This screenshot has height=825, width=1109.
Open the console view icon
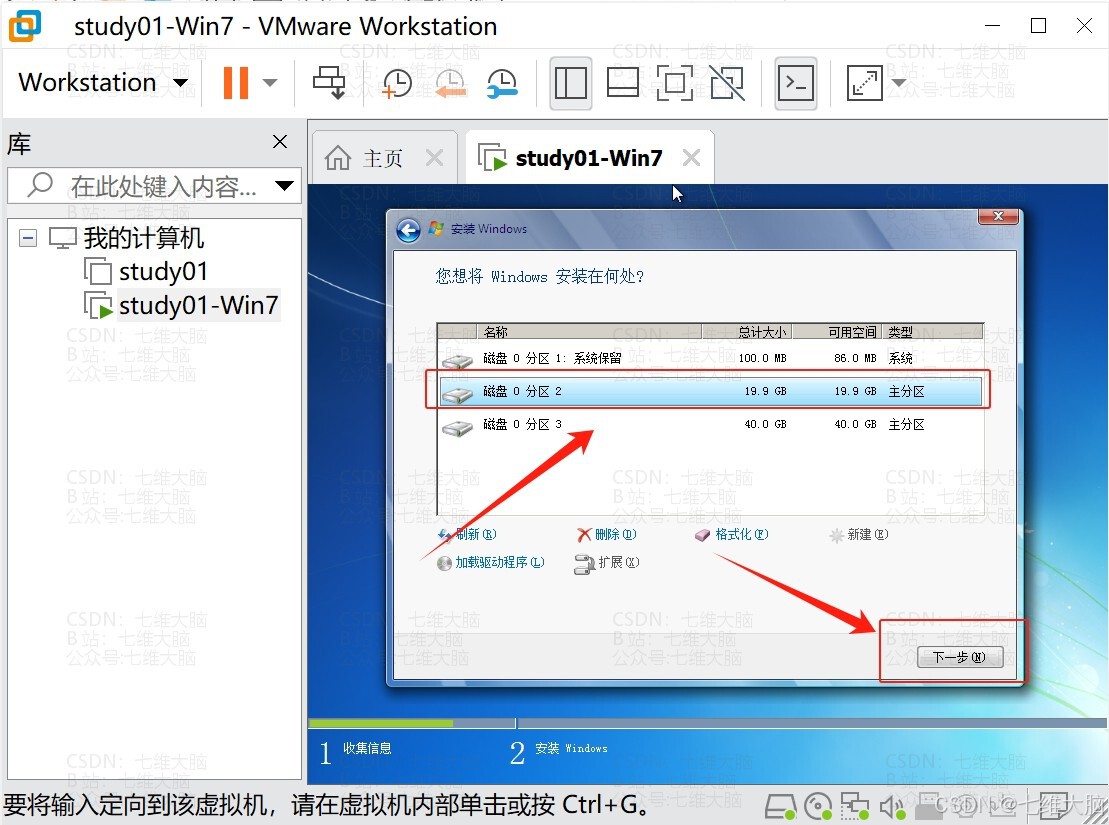point(796,83)
